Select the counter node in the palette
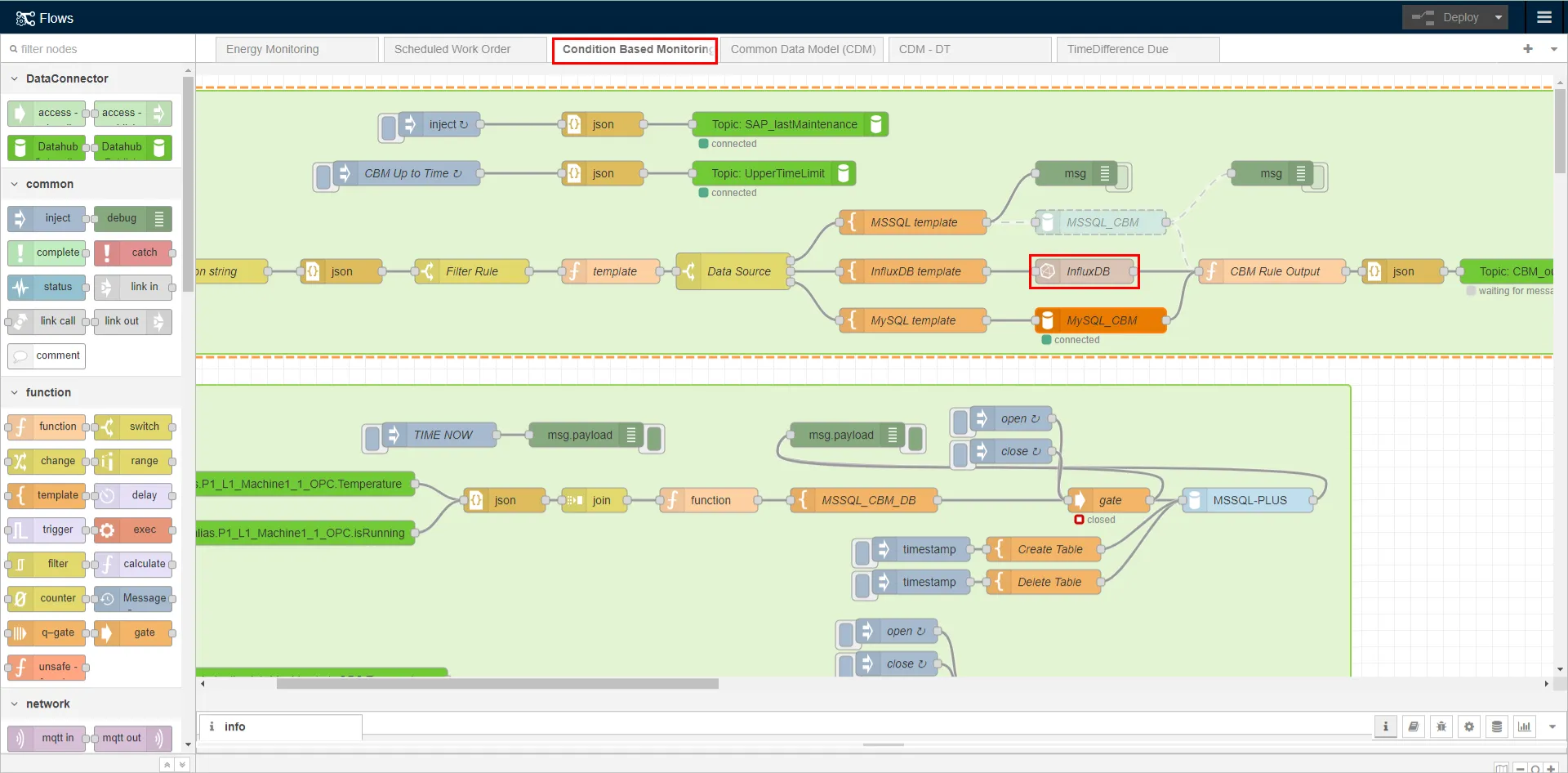 (x=47, y=598)
